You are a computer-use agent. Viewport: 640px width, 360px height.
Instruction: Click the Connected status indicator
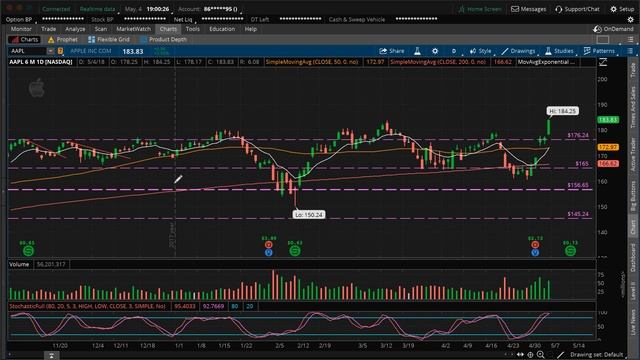[56, 9]
